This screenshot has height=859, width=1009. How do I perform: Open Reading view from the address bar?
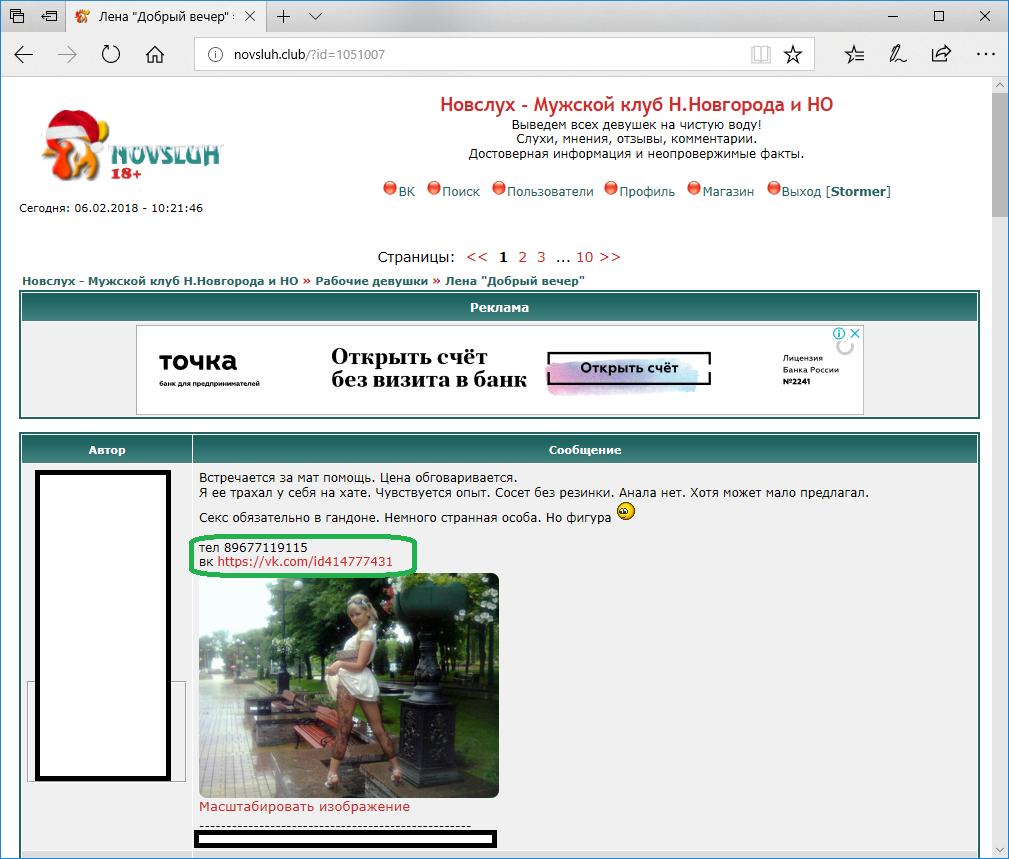[761, 55]
